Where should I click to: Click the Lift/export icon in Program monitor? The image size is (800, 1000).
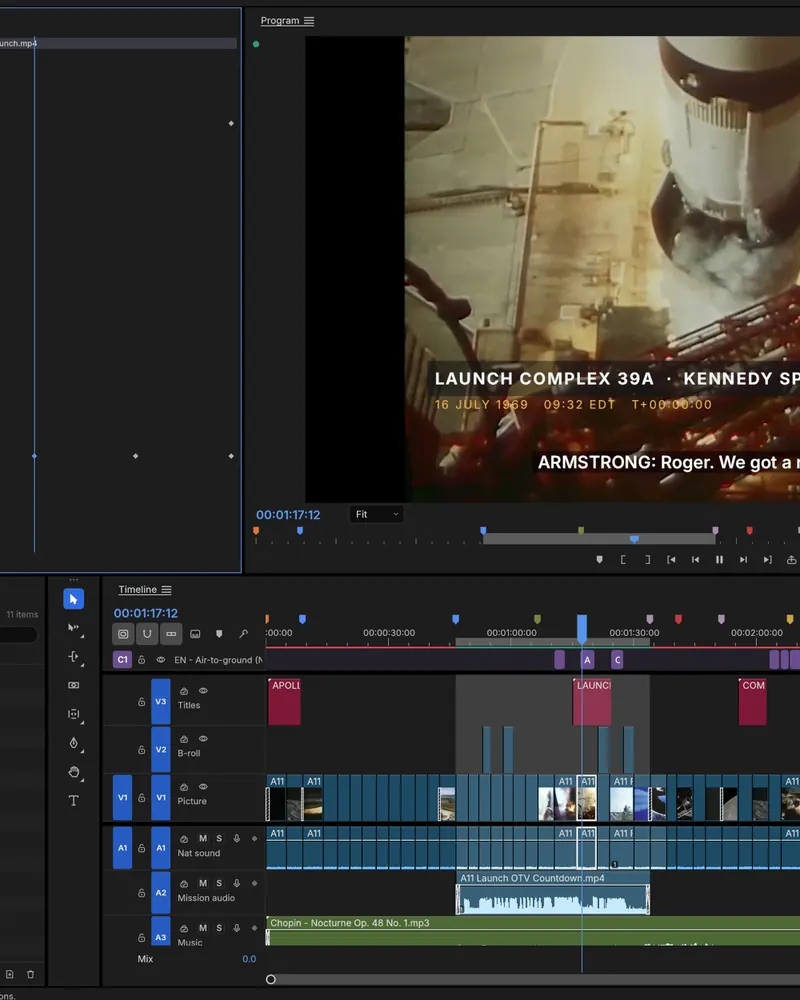point(791,559)
